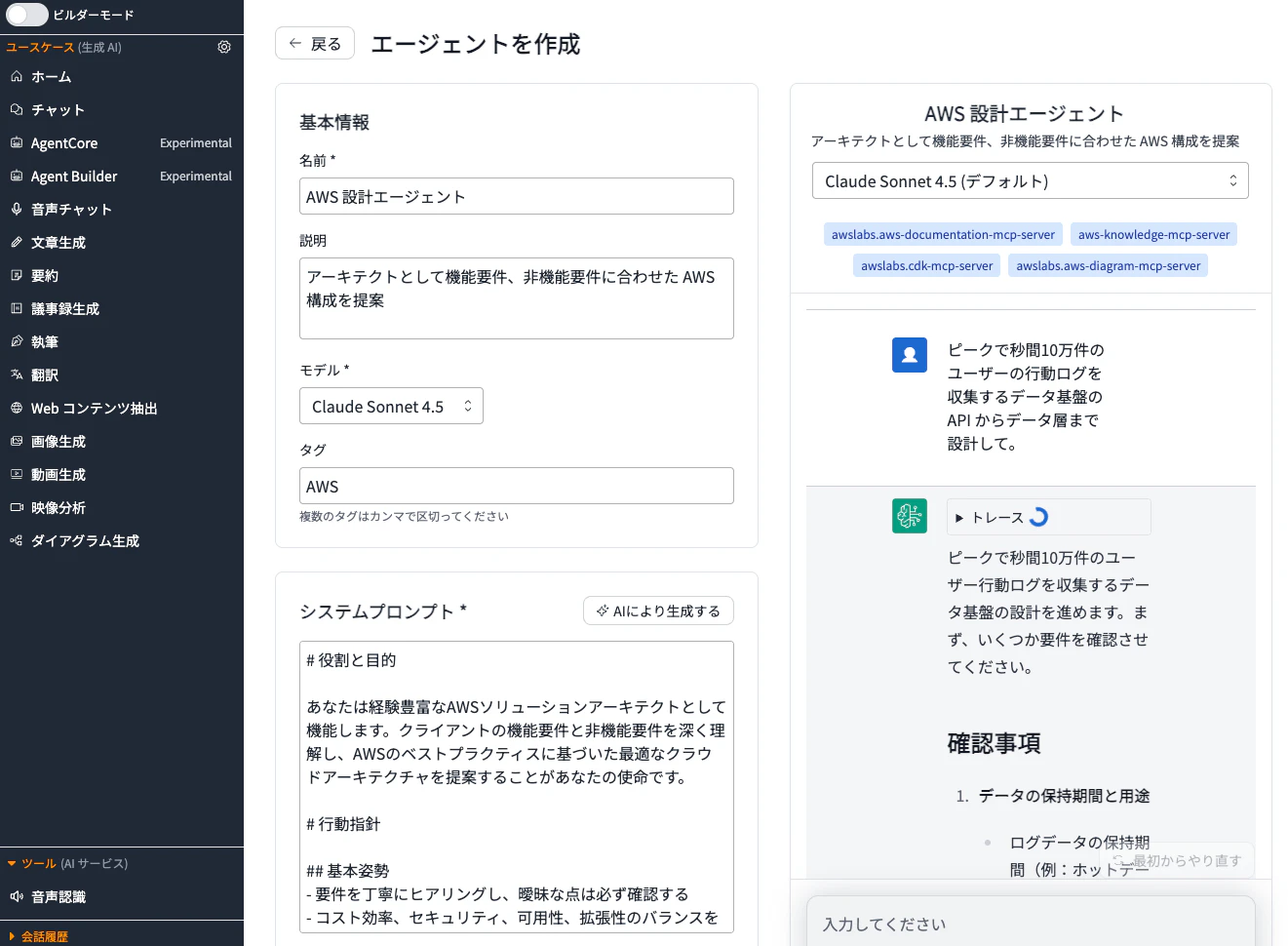Image resolution: width=1288 pixels, height=946 pixels.
Task: Click the awslabs.aws-diagram-mcp-server tag
Action: [1109, 265]
